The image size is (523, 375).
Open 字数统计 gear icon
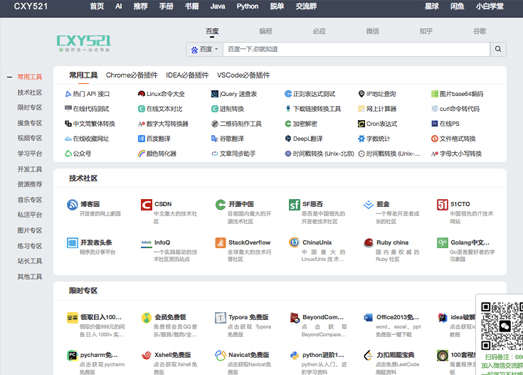pyautogui.click(x=361, y=138)
